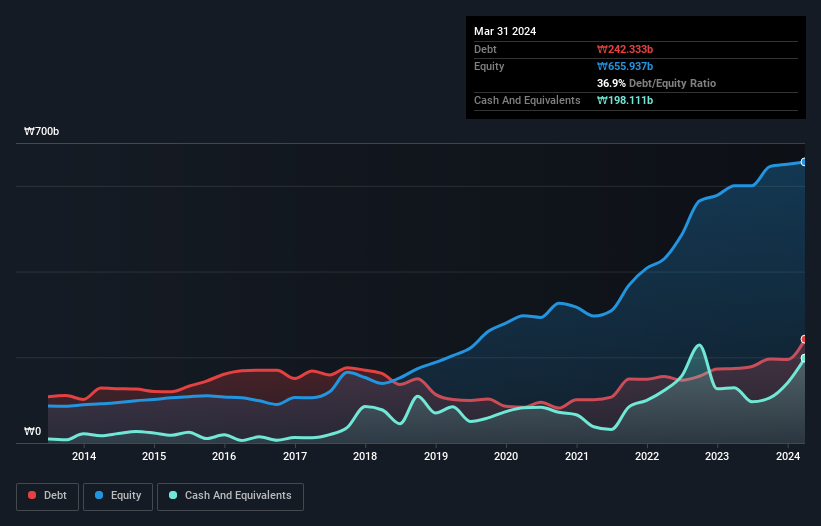Click the Equity label in tooltip
Viewport: 821px width, 526px height.
click(x=489, y=66)
